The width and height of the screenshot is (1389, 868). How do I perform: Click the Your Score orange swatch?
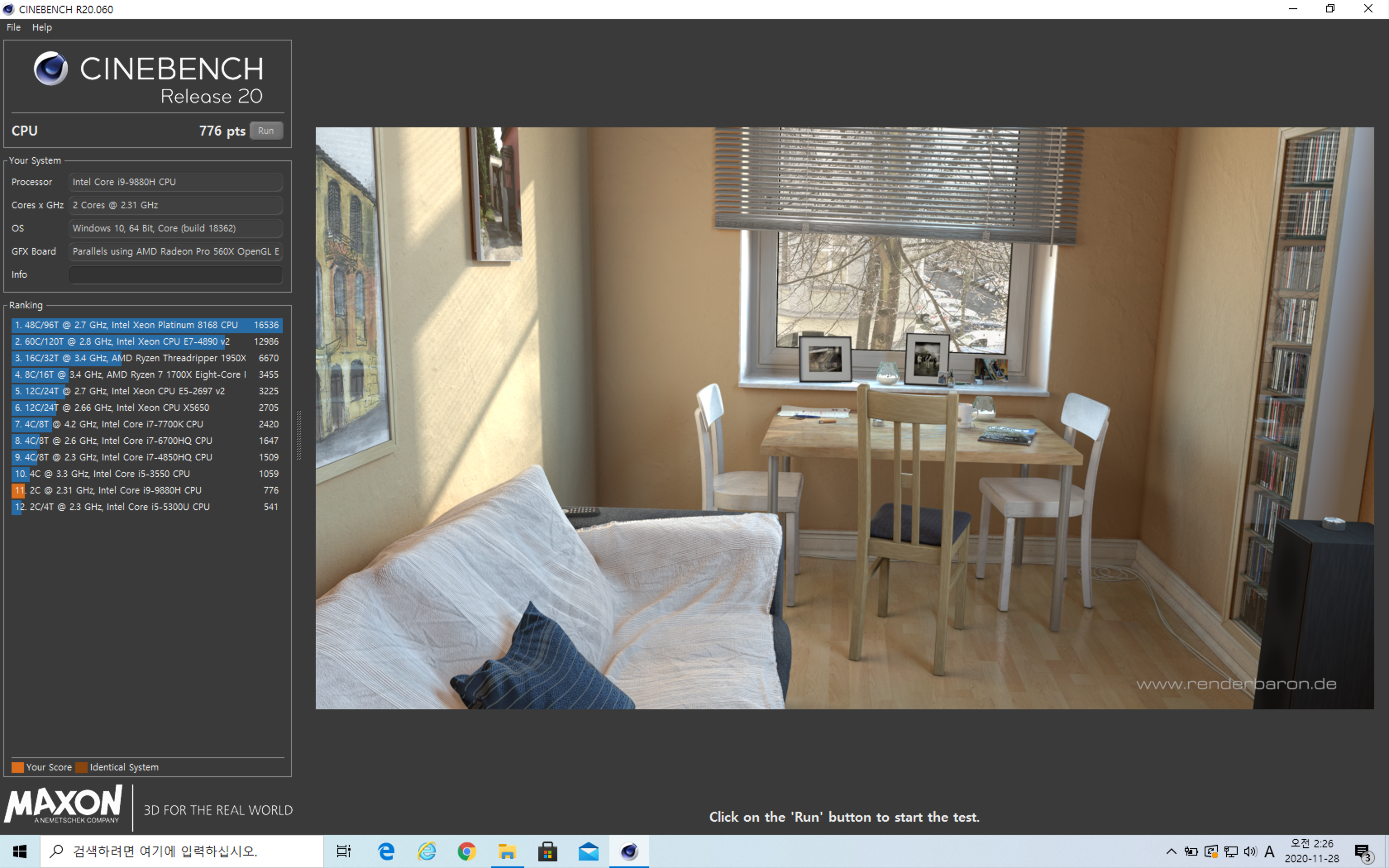pyautogui.click(x=18, y=767)
